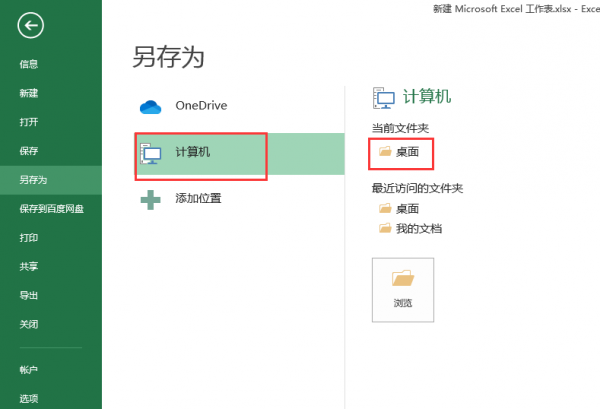This screenshot has width=600, height=409.
Task: Click the 浏览 browse button
Action: 403,290
